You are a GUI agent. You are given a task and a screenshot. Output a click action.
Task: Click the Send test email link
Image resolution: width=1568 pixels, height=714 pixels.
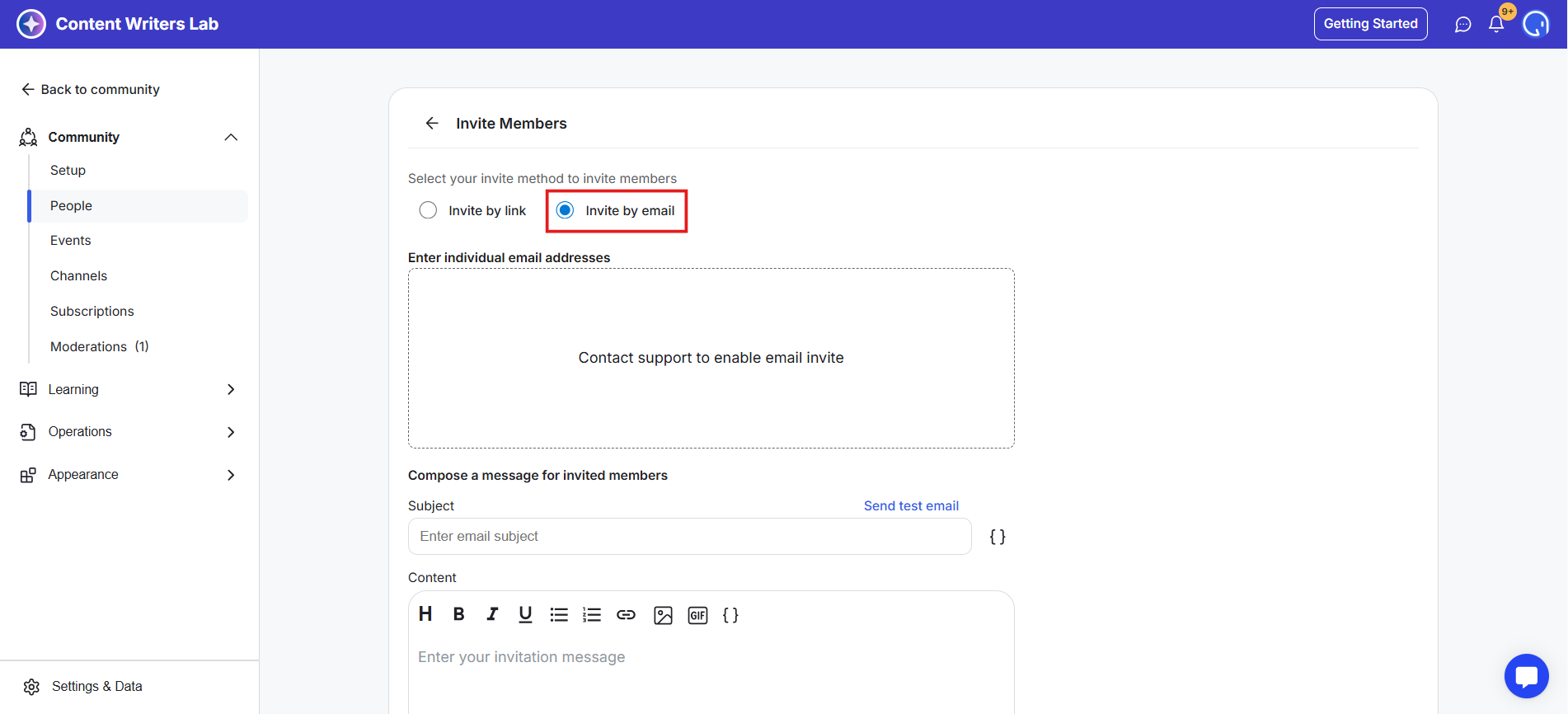tap(911, 505)
